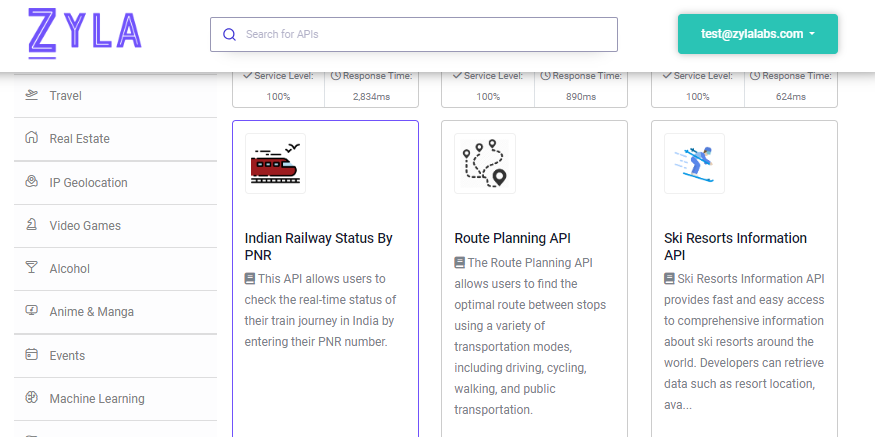
Task: Click the Ski Resorts description text
Action: point(744,342)
